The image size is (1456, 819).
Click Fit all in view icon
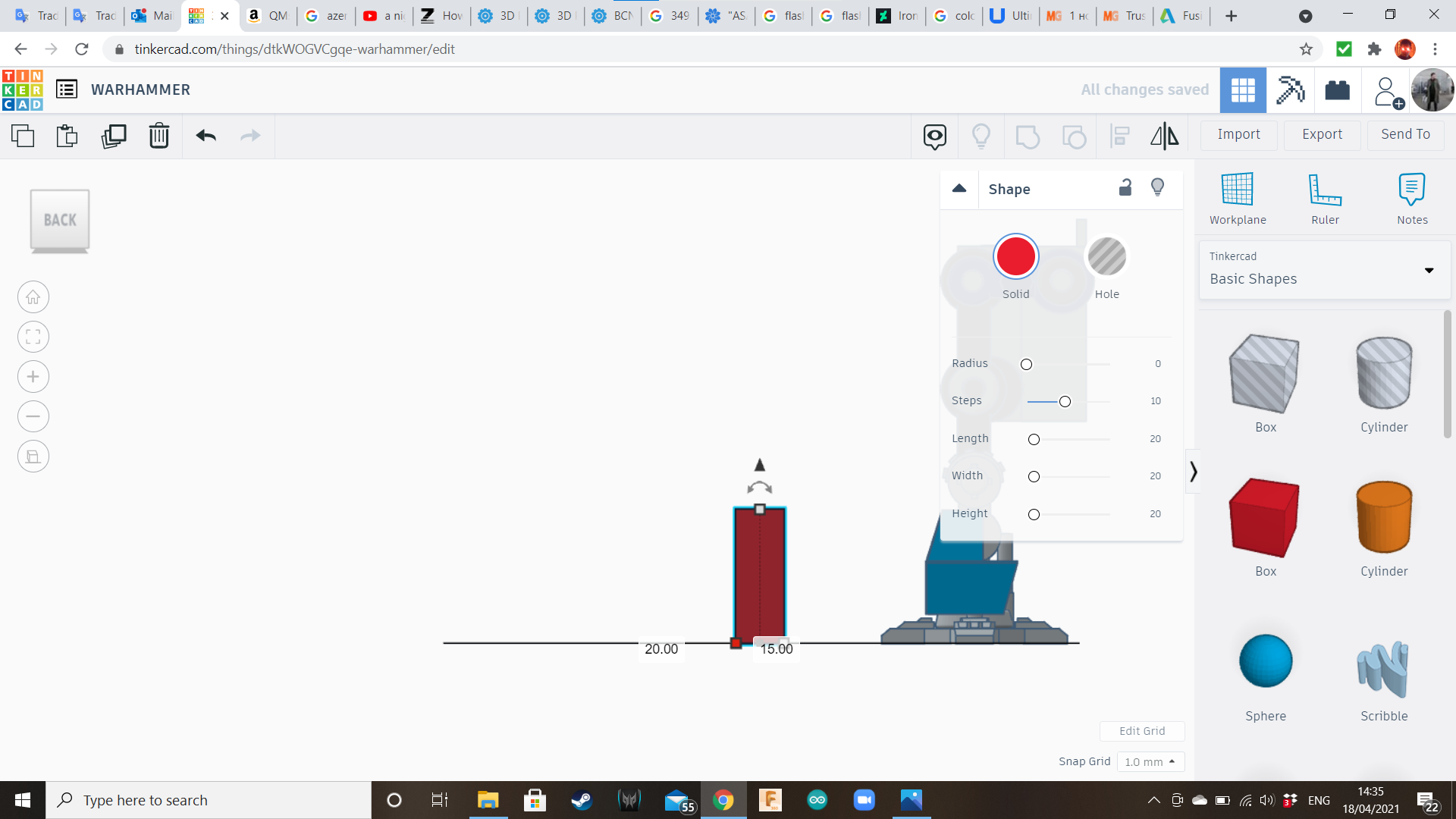pos(33,337)
